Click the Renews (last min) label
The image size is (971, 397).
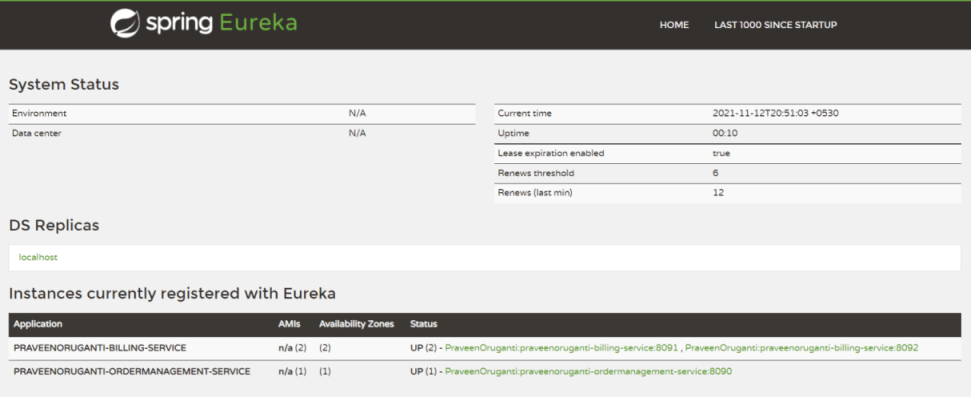coord(535,193)
